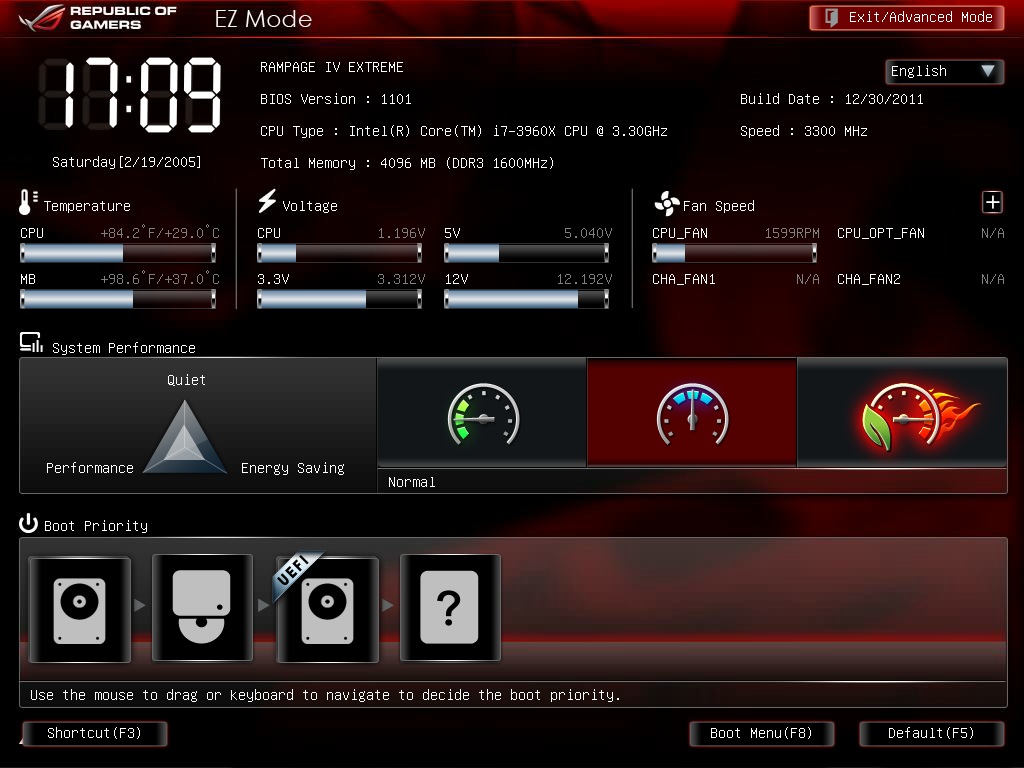
Task: Select the unknown question-mark boot device
Action: coord(450,607)
